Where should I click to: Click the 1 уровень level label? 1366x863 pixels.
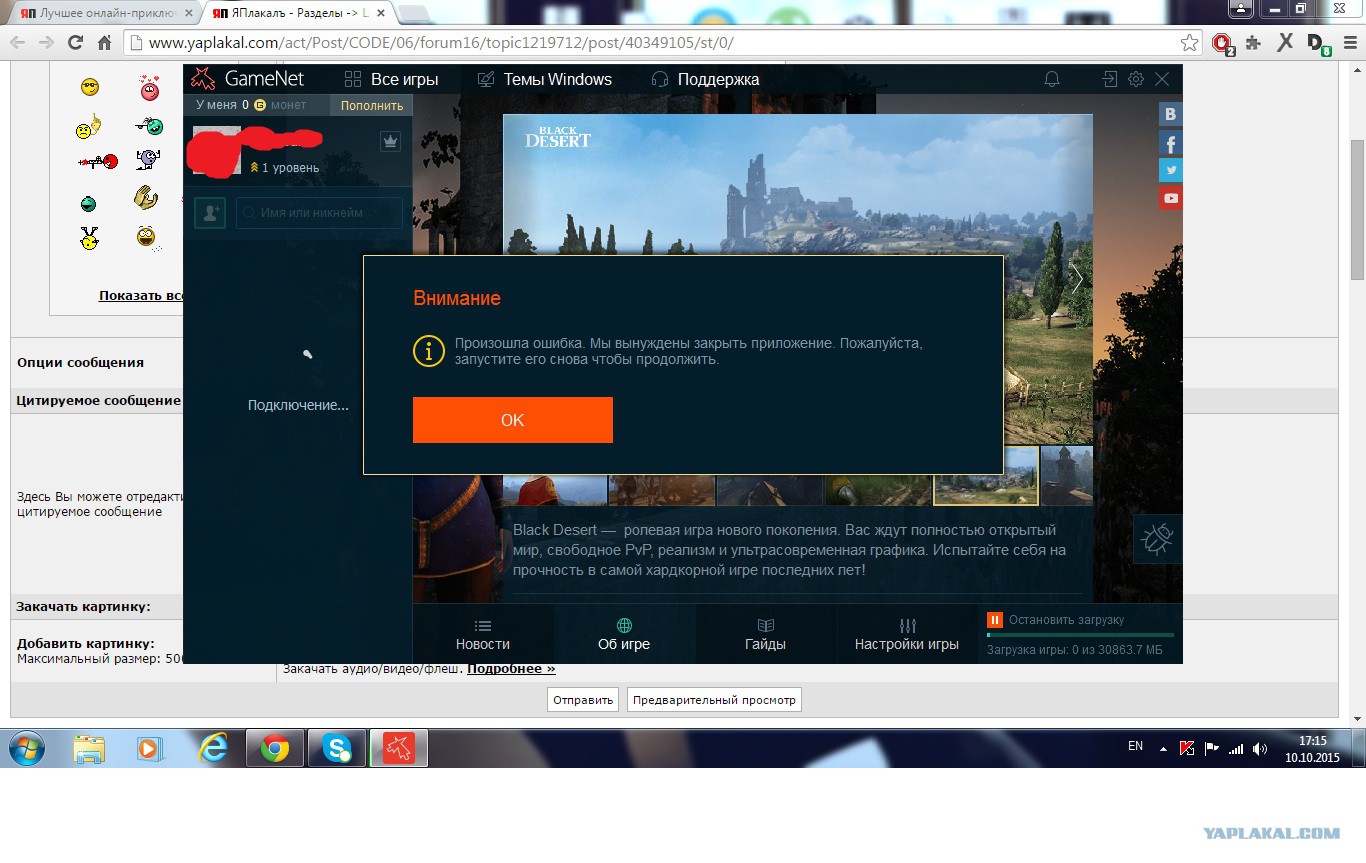pyautogui.click(x=284, y=168)
